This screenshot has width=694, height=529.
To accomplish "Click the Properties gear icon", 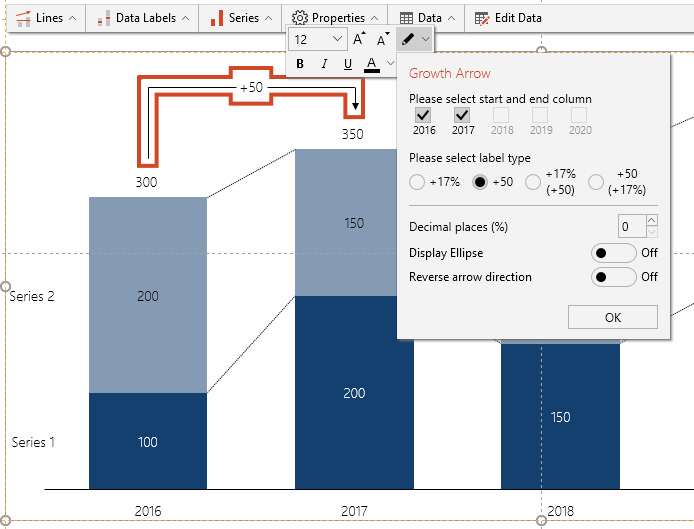I will (x=299, y=18).
